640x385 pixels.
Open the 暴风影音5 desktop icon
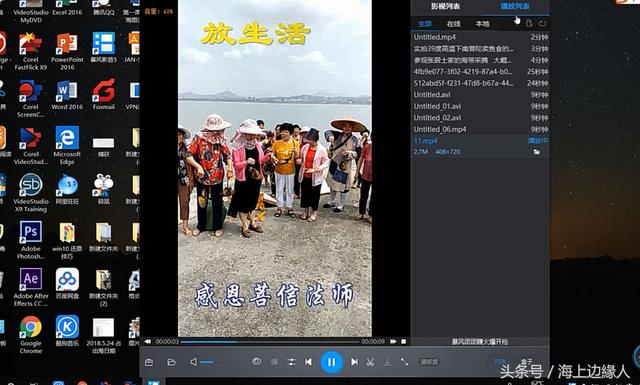pyautogui.click(x=103, y=47)
